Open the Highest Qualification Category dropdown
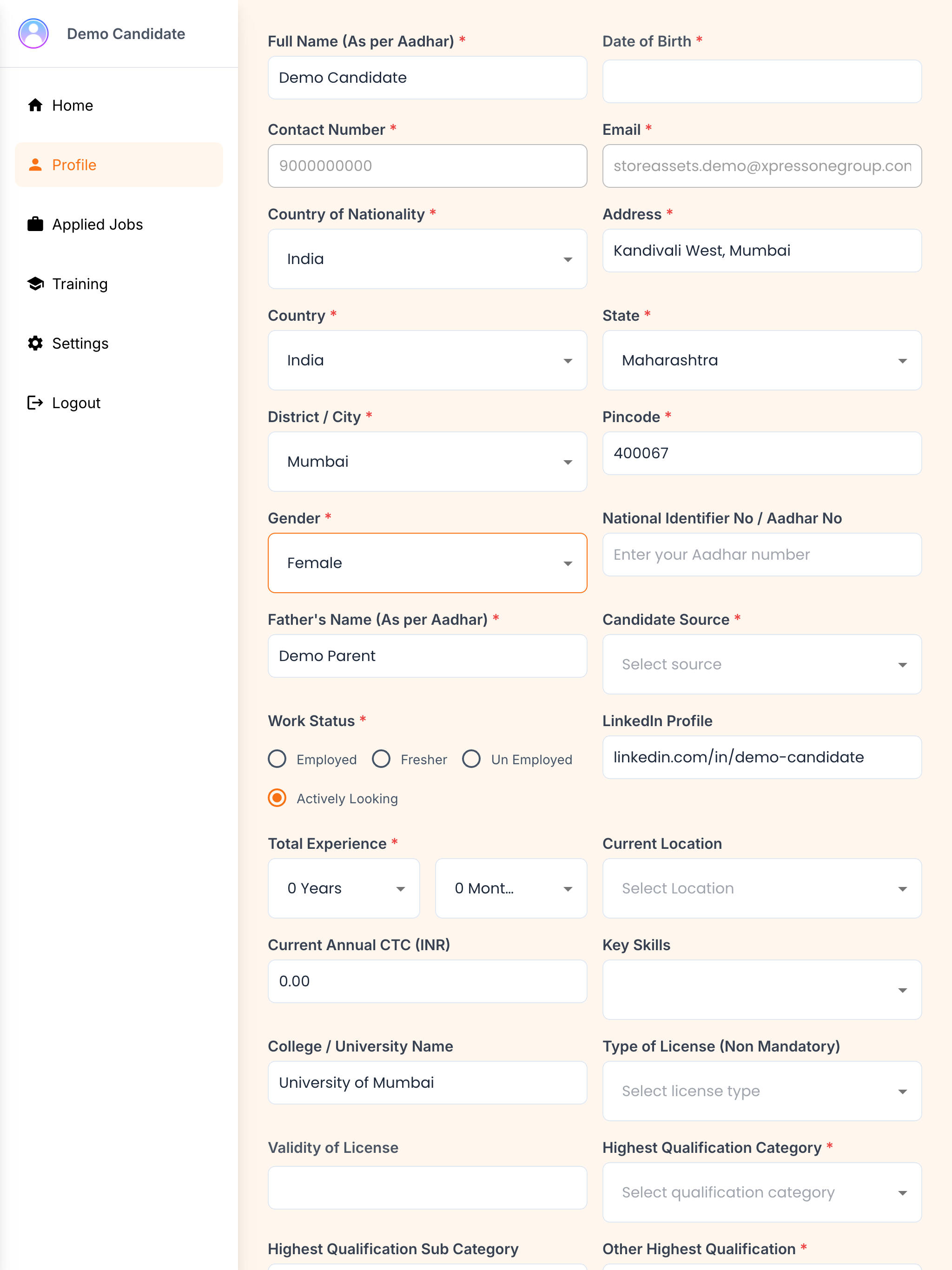The image size is (952, 1270). pos(762,1192)
